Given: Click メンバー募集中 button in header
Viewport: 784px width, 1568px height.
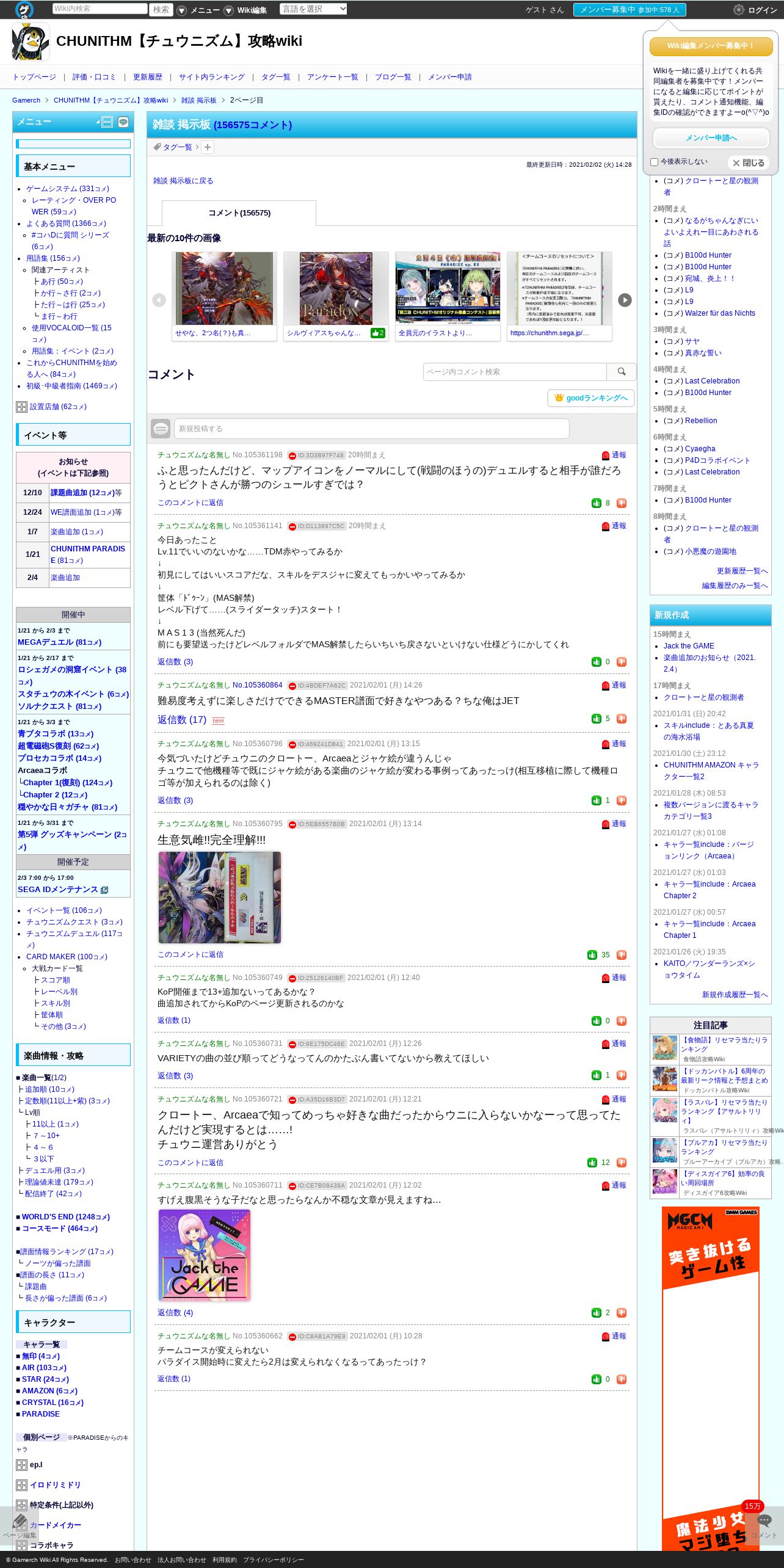Looking at the screenshot, I should point(630,10).
